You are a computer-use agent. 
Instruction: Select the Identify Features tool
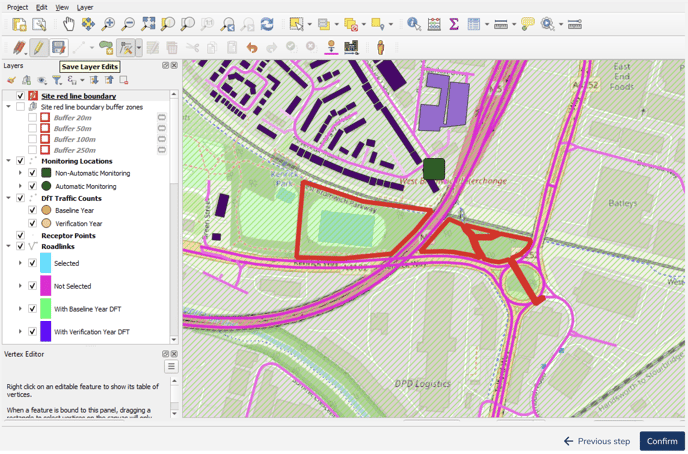(x=413, y=24)
